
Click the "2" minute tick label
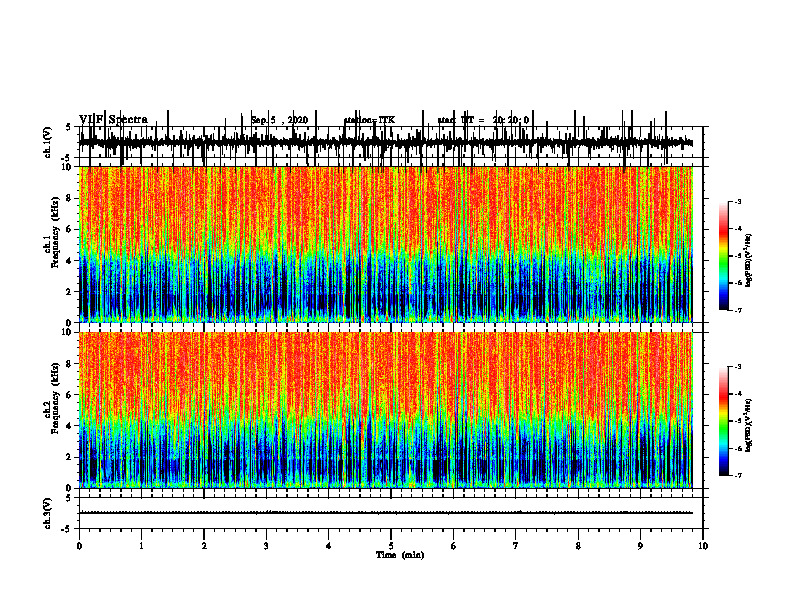pyautogui.click(x=204, y=546)
